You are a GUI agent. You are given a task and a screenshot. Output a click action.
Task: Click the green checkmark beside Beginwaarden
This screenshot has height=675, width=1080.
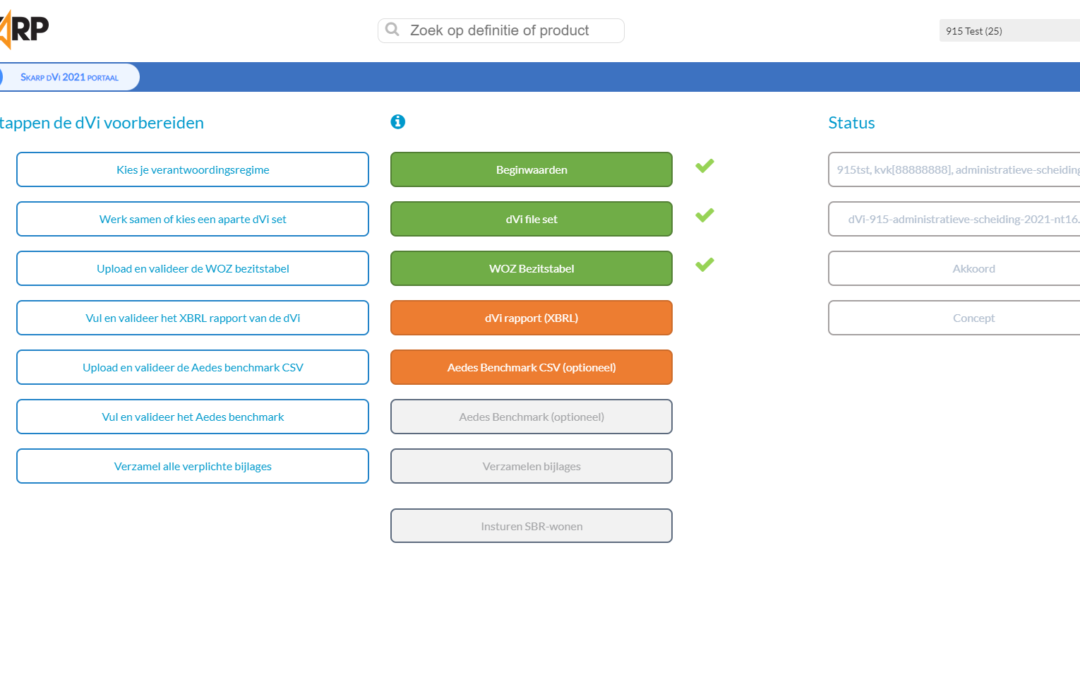[705, 166]
